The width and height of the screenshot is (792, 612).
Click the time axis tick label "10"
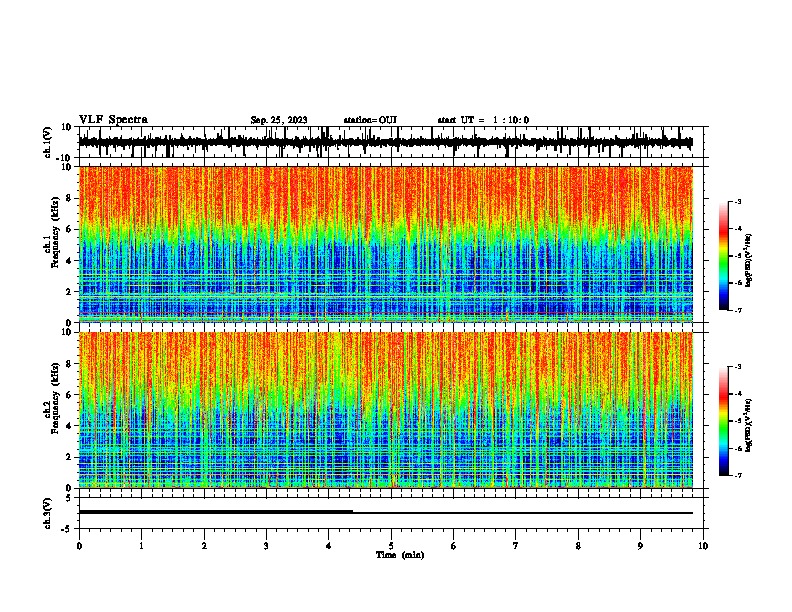[x=703, y=546]
